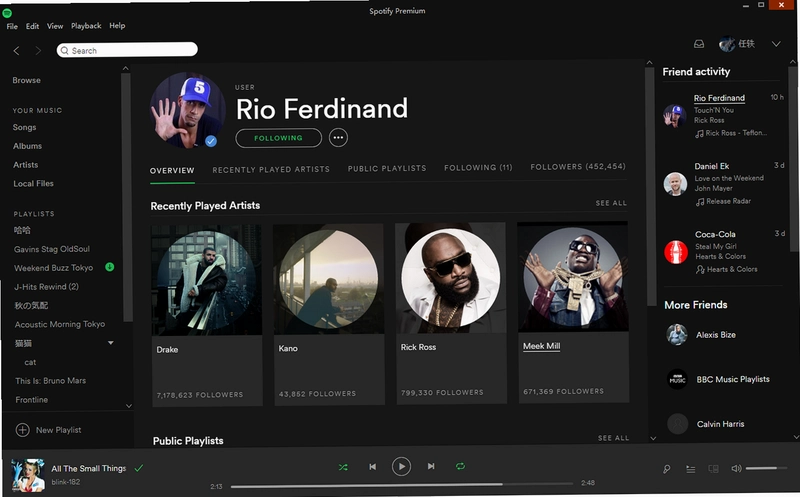Open the Kano artist thumbnail

[x=329, y=279]
